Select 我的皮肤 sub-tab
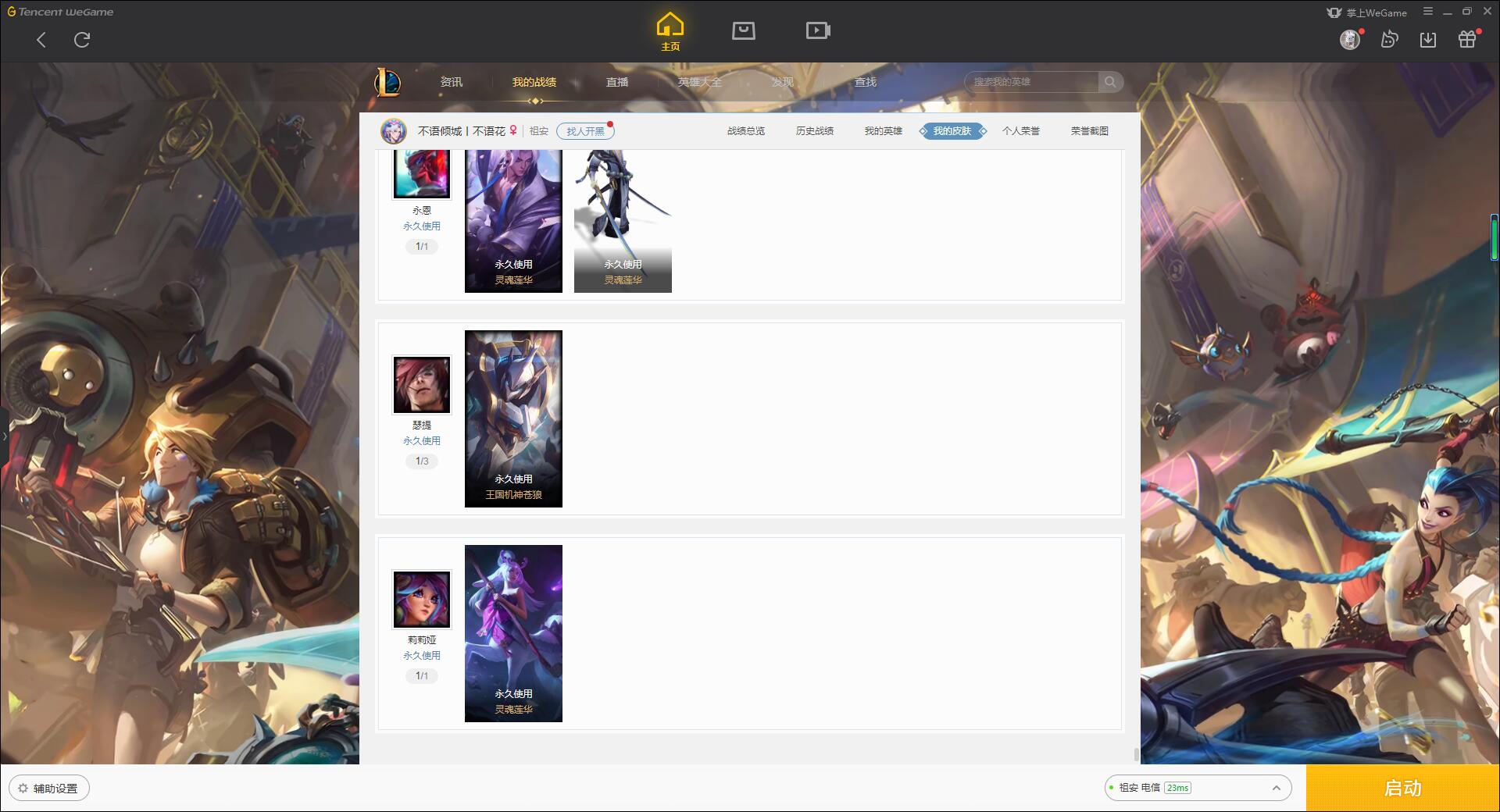 (x=952, y=131)
